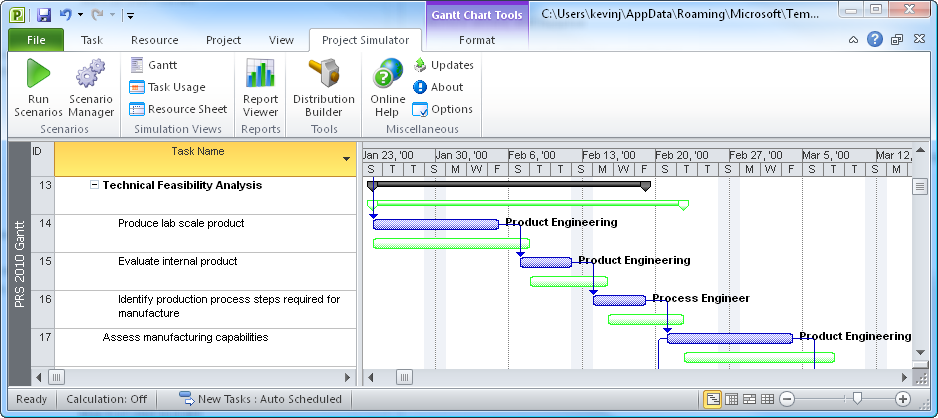
Task: Click the black summary bar for Technical Feasibility Analysis
Action: click(508, 185)
